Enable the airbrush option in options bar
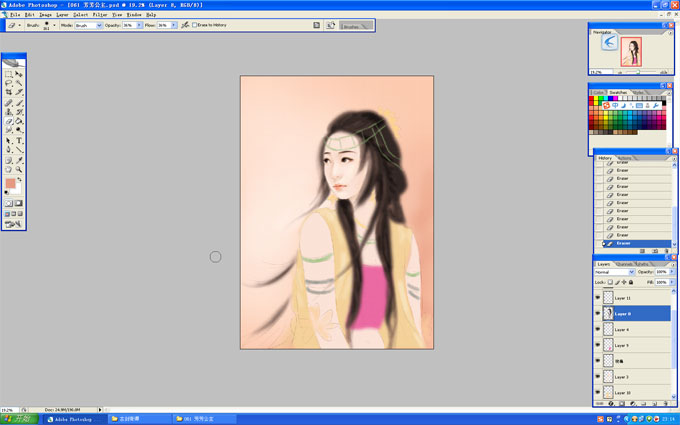 (x=185, y=25)
